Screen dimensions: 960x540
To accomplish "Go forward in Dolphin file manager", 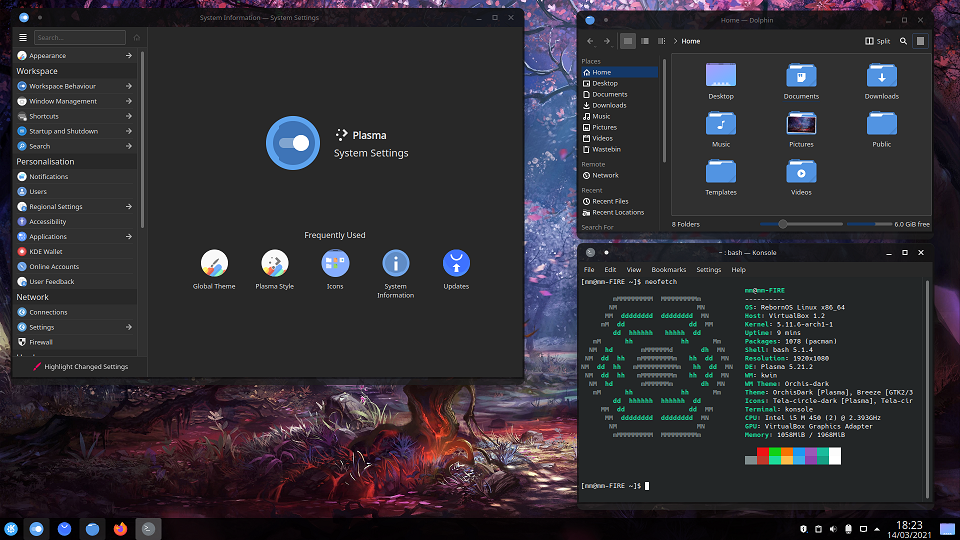I will 607,41.
